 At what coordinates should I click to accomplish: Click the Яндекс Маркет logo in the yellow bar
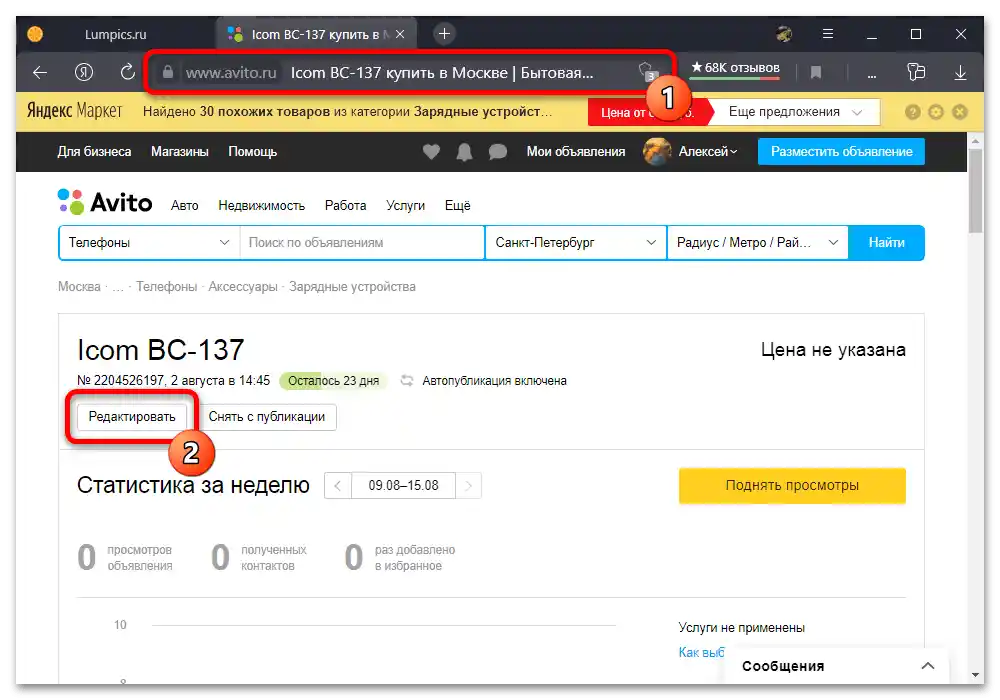pyautogui.click(x=74, y=111)
